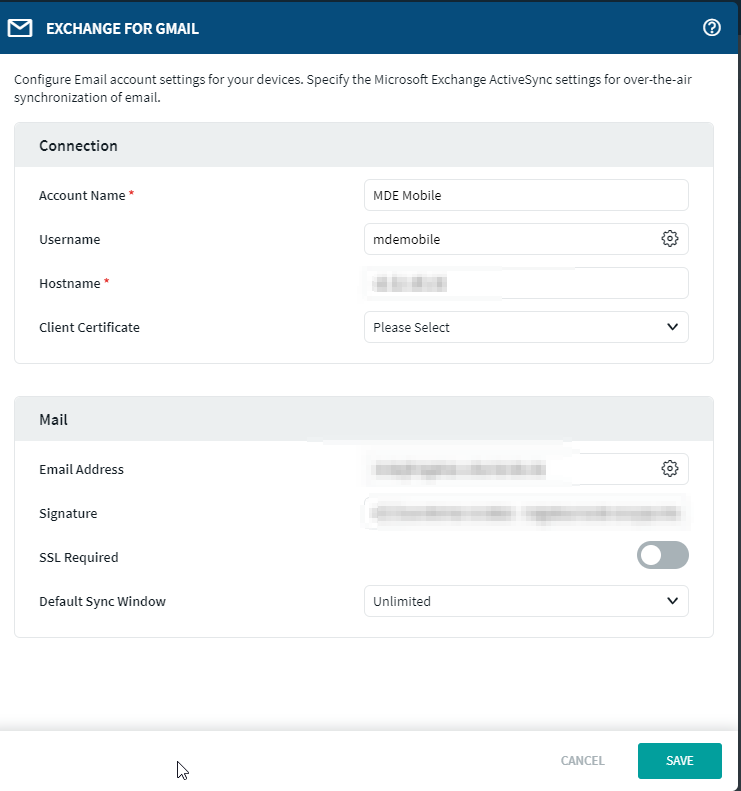The height and width of the screenshot is (791, 741).
Task: Open help via the question mark icon
Action: [x=712, y=28]
